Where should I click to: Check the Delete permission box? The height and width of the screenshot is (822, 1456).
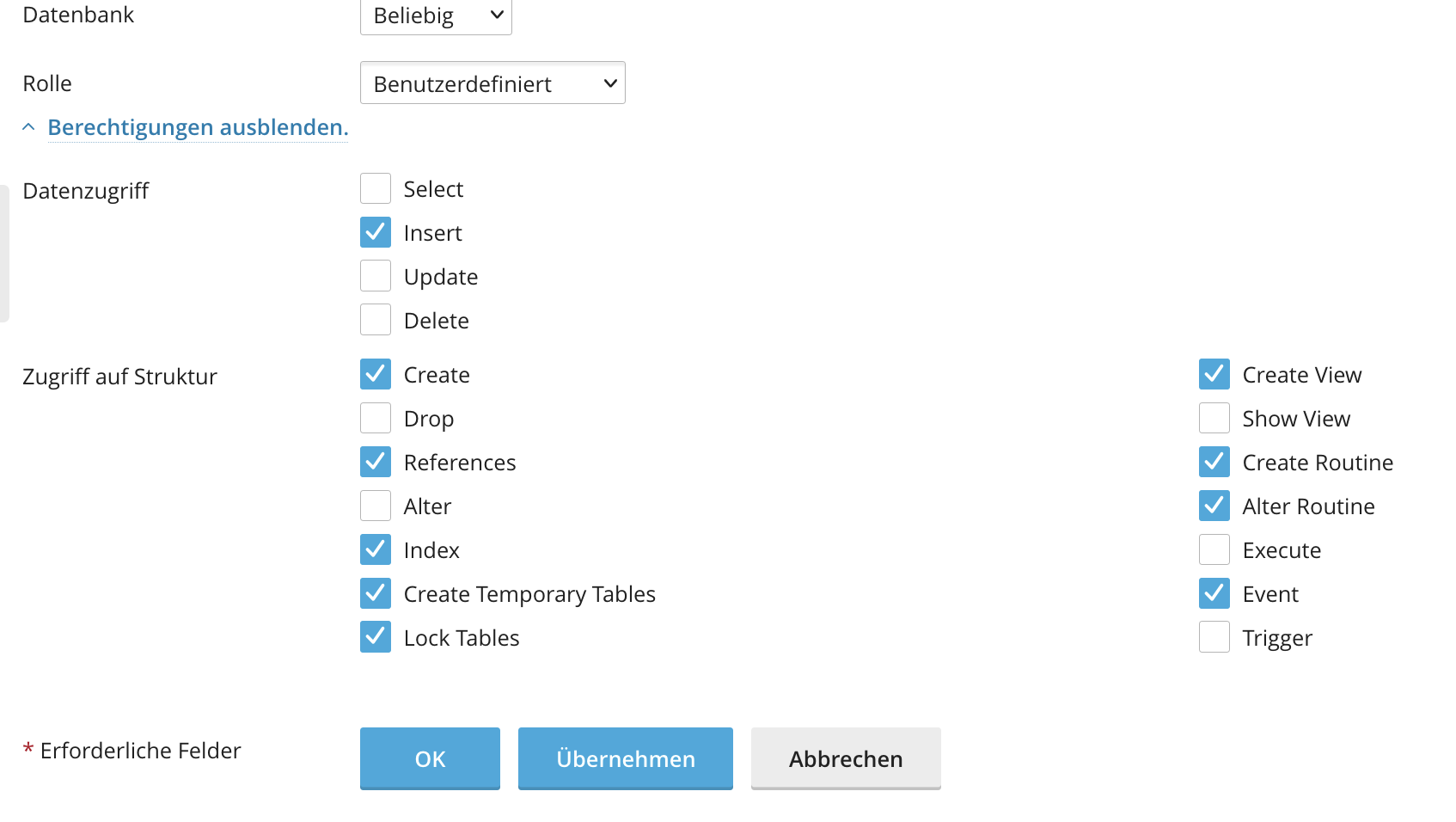(376, 321)
